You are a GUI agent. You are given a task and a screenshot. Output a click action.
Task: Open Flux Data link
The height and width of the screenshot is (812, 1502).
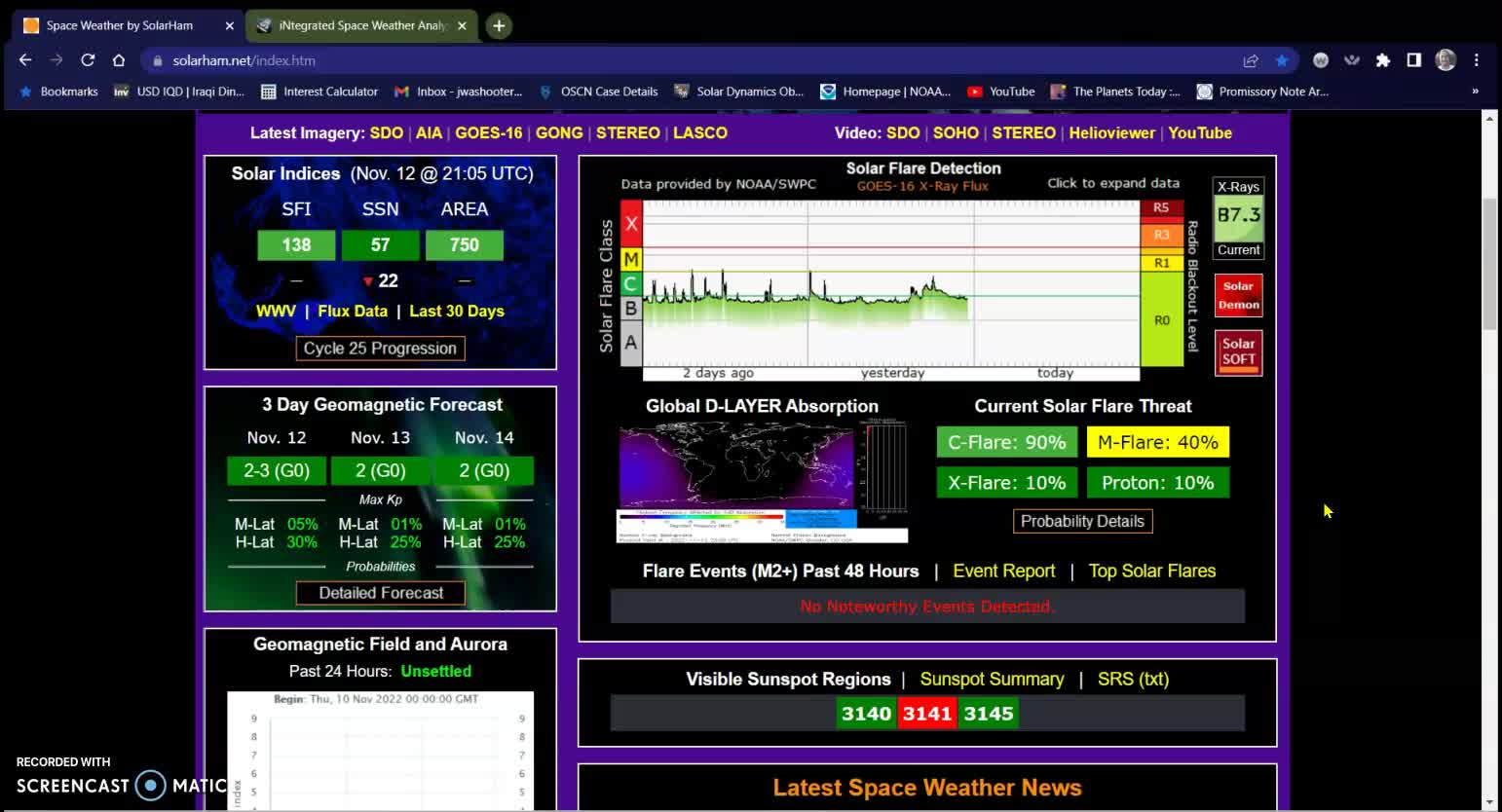[x=353, y=312]
